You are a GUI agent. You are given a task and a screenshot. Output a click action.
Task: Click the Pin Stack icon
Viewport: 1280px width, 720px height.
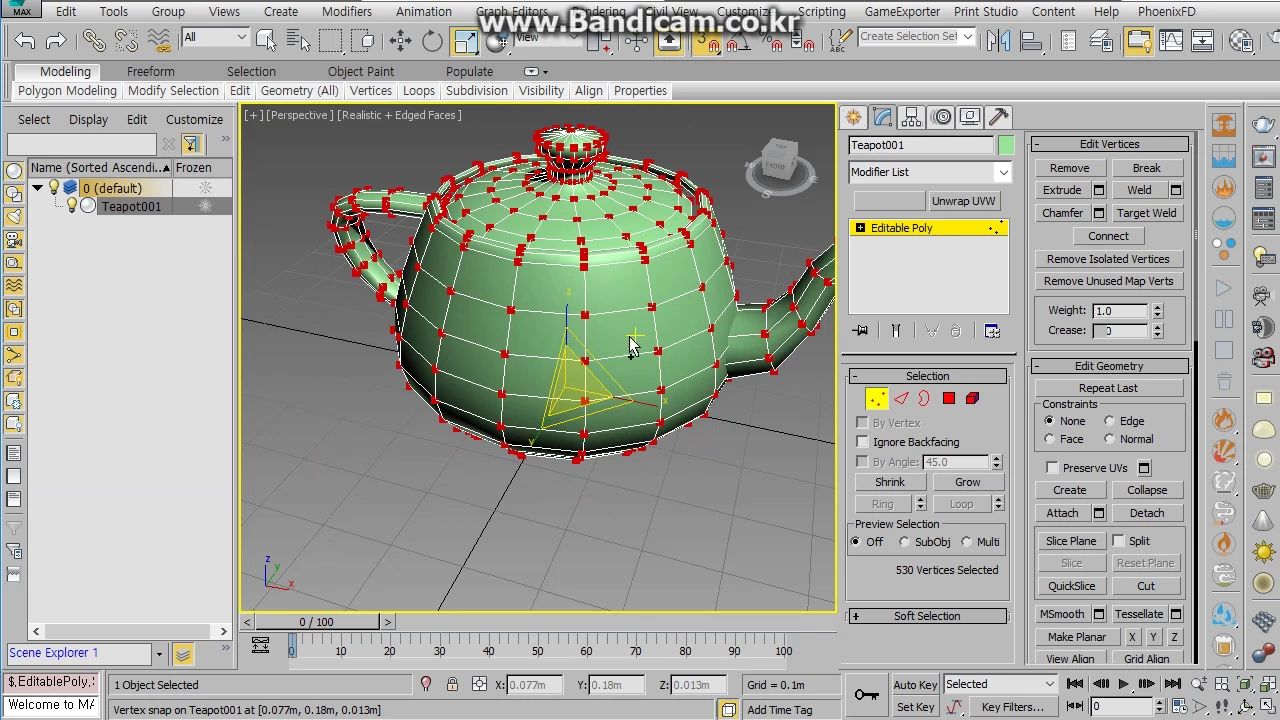[861, 331]
